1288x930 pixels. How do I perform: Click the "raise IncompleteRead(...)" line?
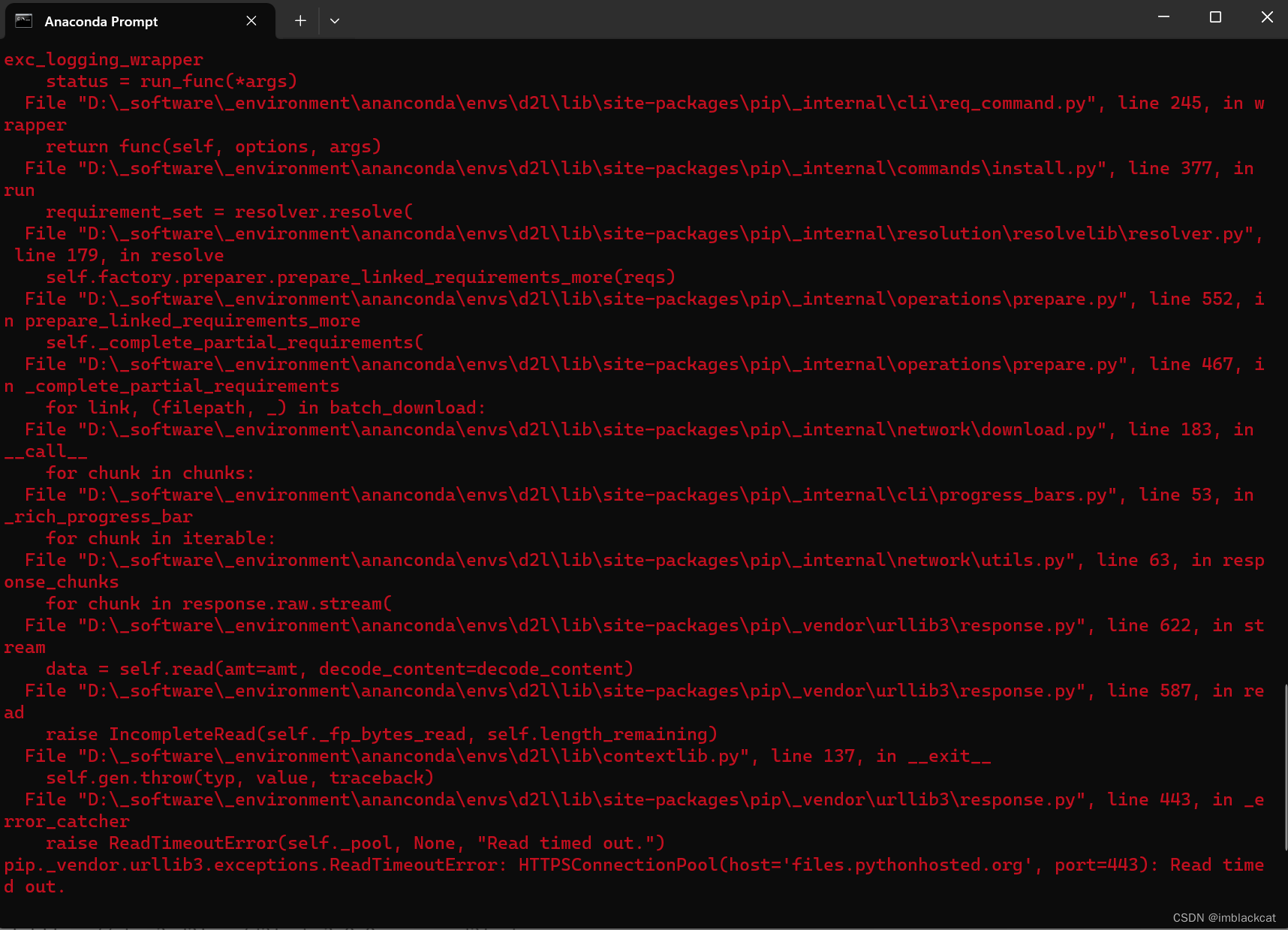(x=382, y=735)
